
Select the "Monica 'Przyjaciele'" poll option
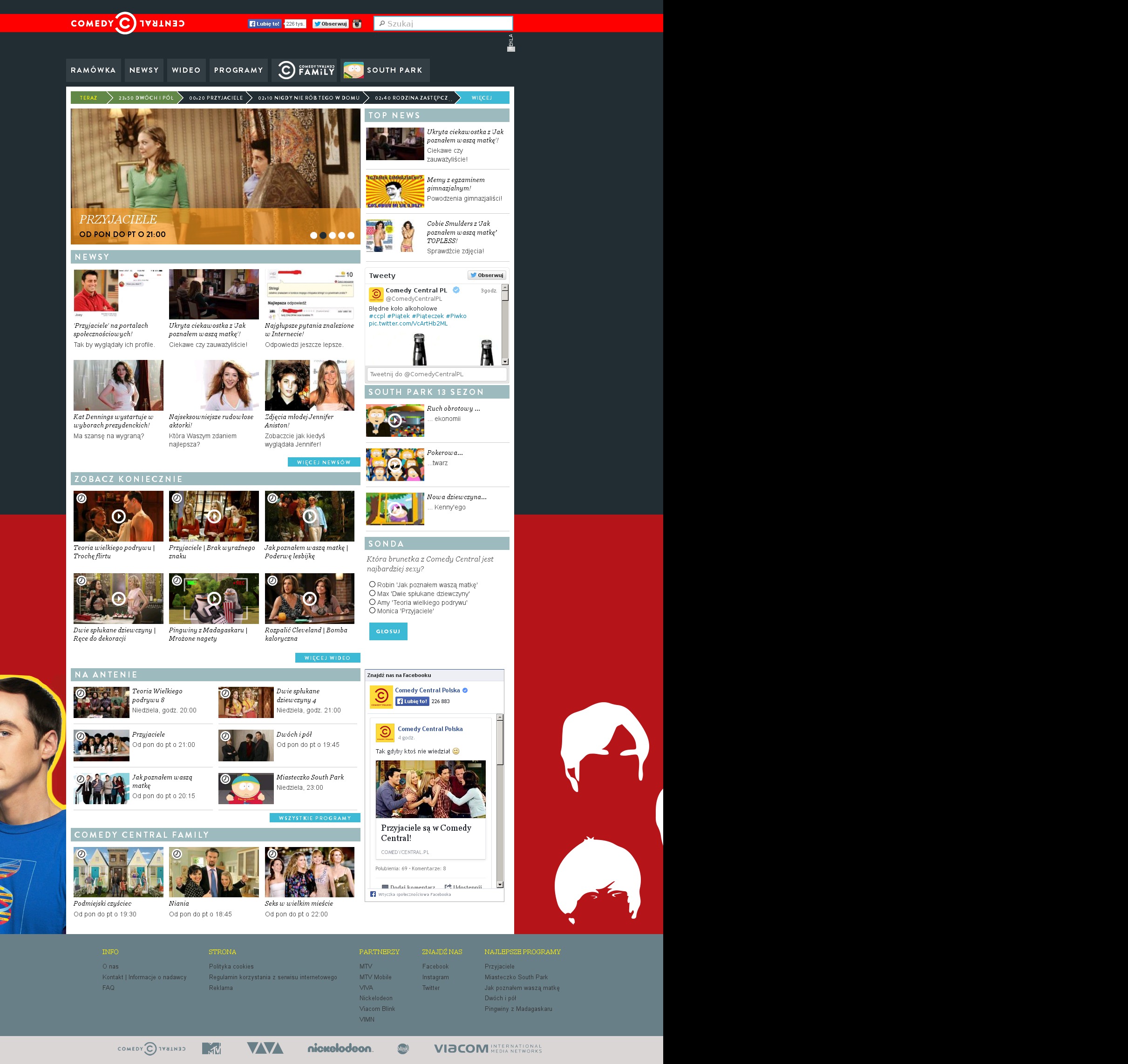(372, 610)
